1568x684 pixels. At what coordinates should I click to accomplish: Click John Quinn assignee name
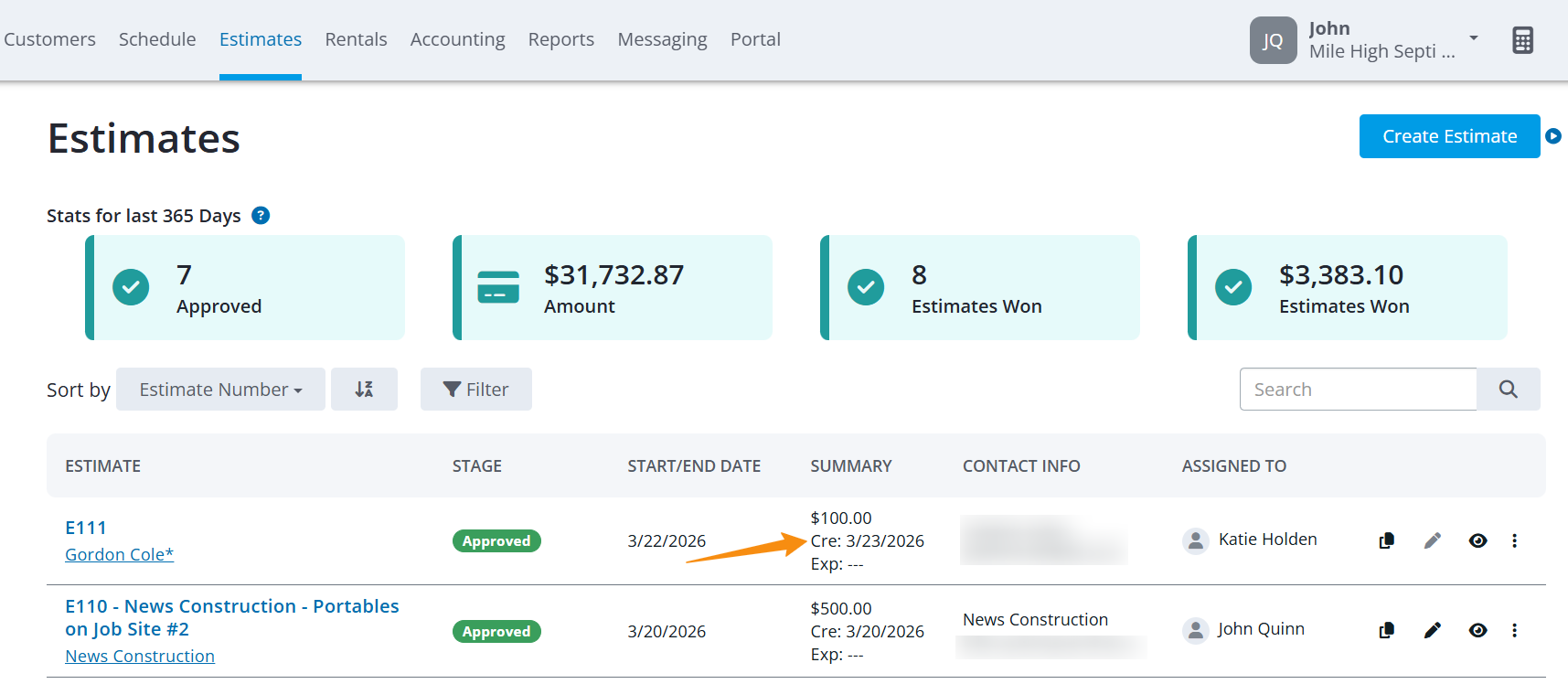click(x=1261, y=629)
